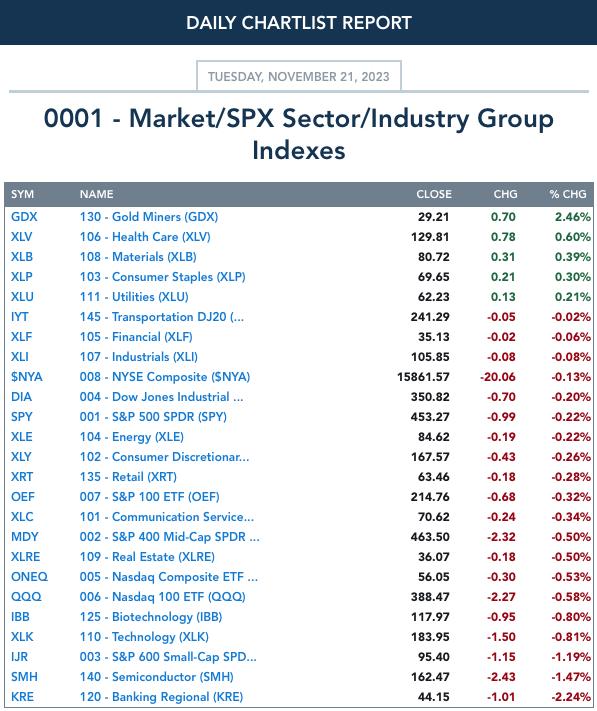Screen dimensions: 597x711
Task: Open 120 - Banking Regional (KRE)
Action: click(x=161, y=696)
